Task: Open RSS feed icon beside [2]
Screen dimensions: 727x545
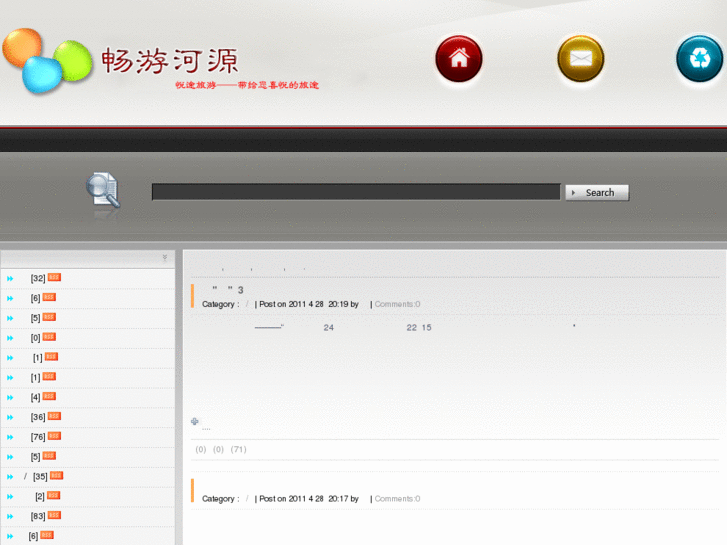Action: [53, 495]
